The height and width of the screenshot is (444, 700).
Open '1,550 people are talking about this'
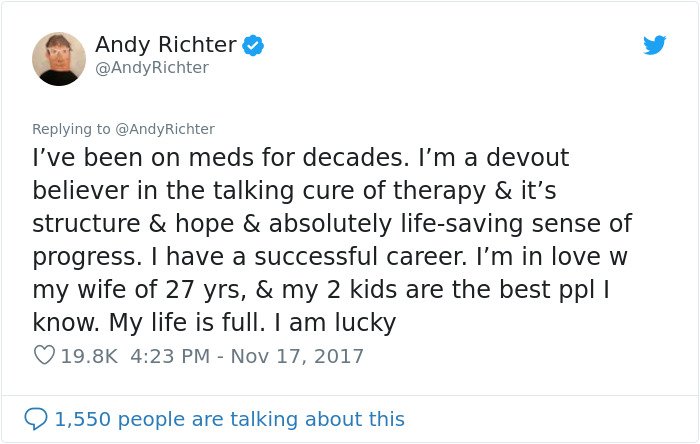[229, 419]
